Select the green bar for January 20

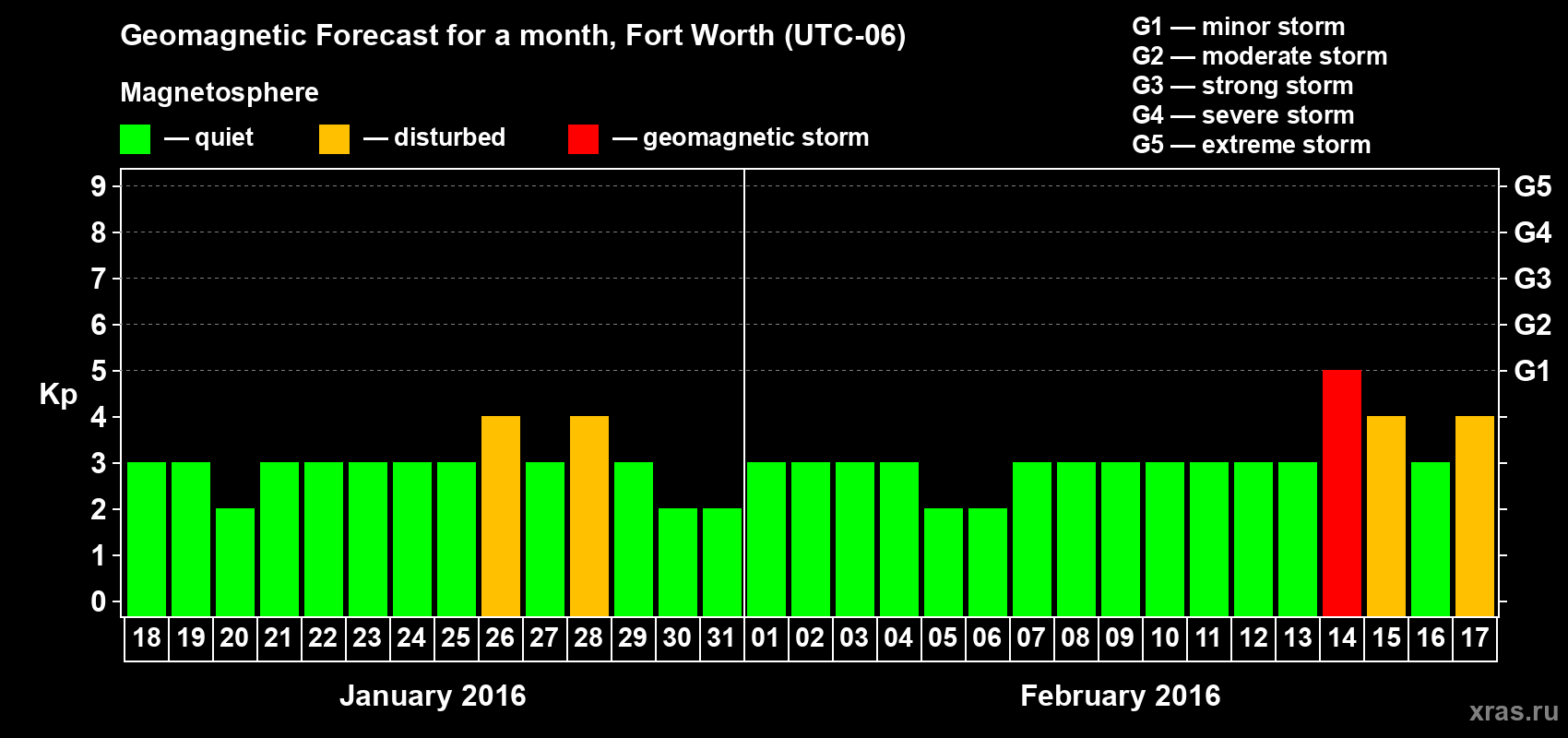click(235, 562)
